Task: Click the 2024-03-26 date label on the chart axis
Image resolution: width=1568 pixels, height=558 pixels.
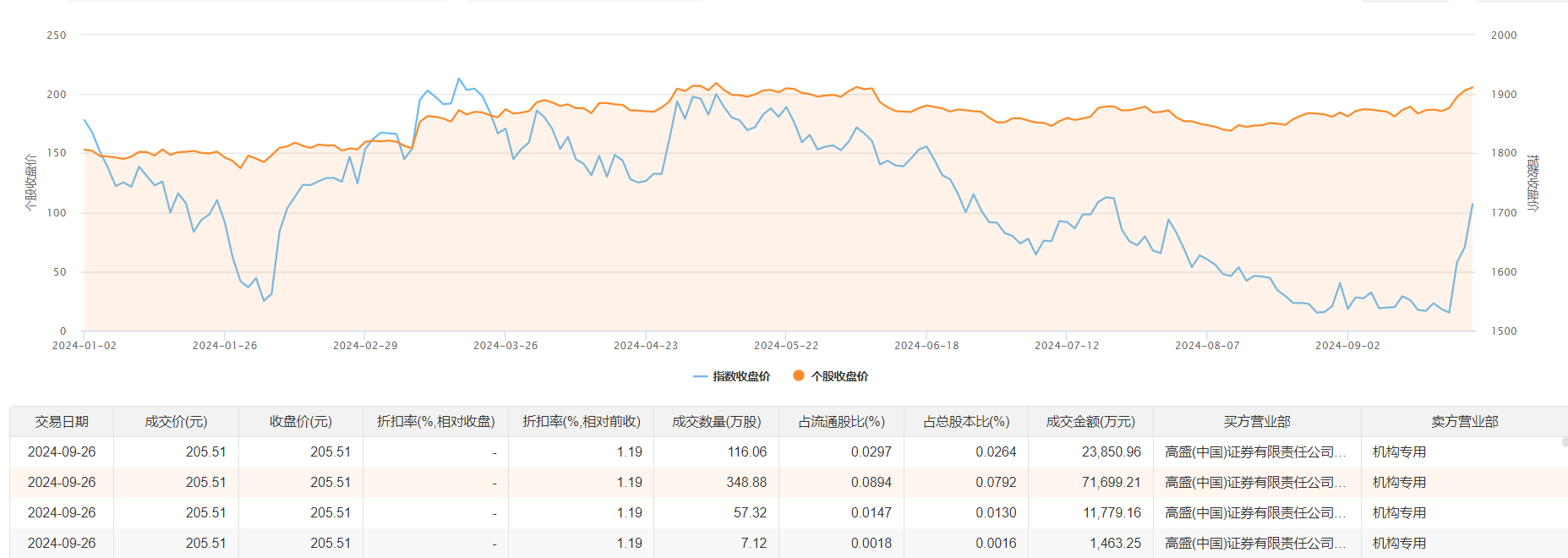Action: click(505, 346)
